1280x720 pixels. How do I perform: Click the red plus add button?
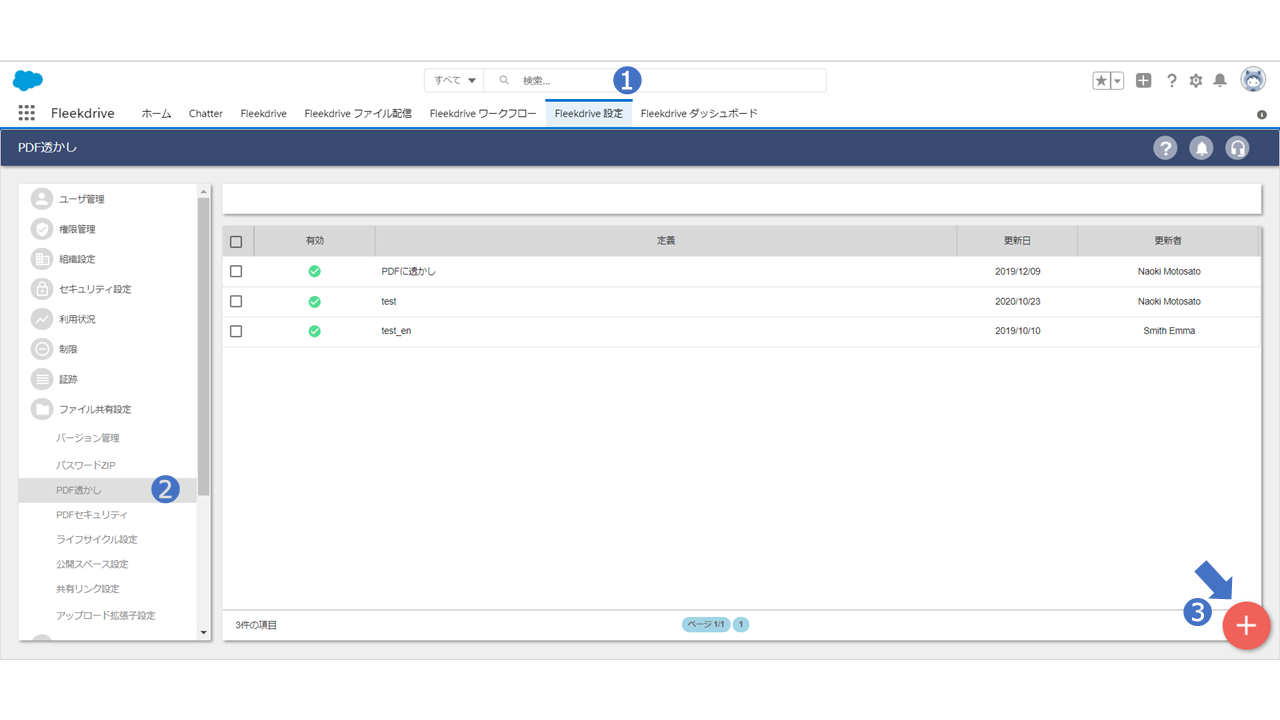[x=1246, y=626]
